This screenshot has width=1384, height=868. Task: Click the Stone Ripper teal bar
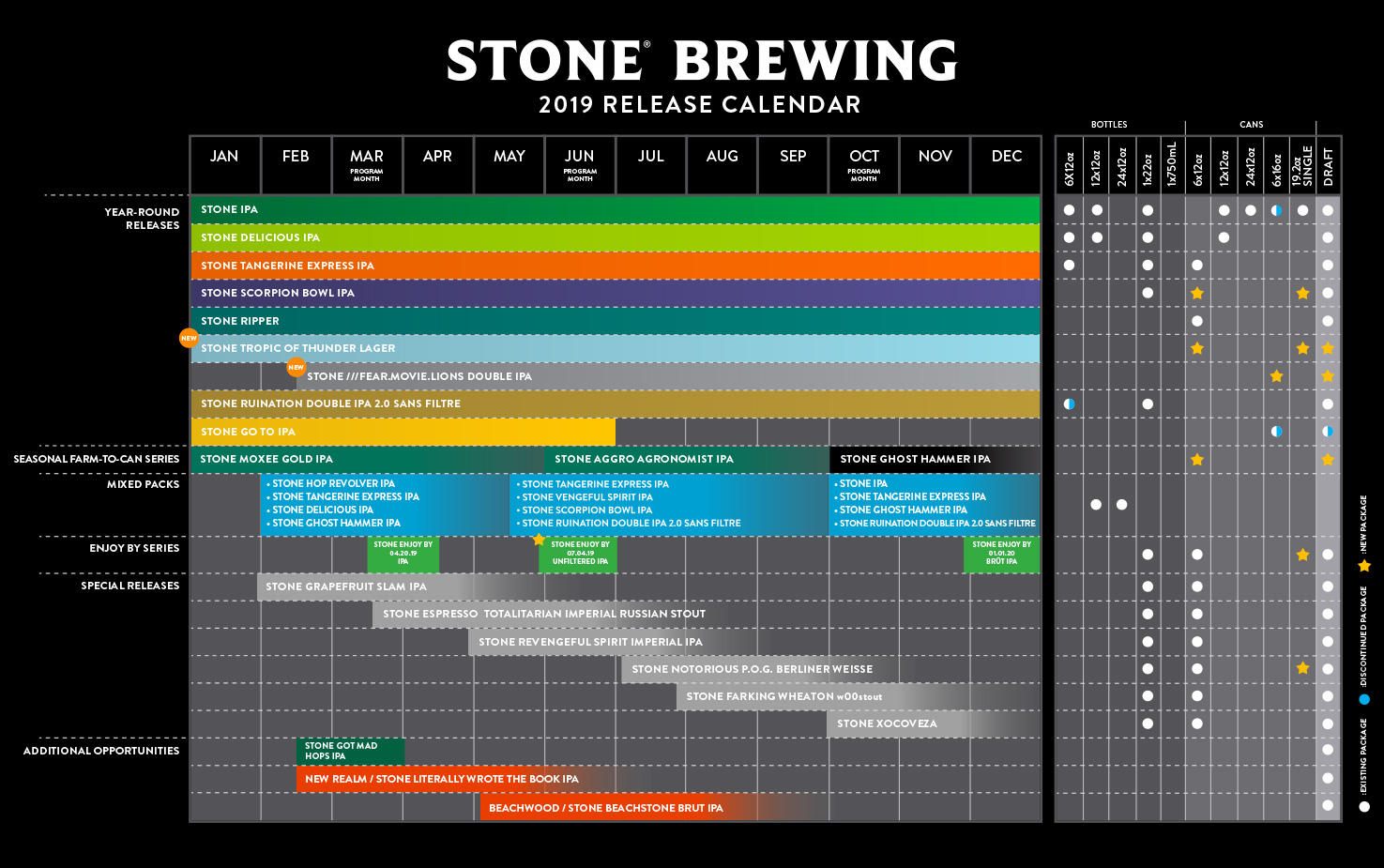click(x=615, y=321)
